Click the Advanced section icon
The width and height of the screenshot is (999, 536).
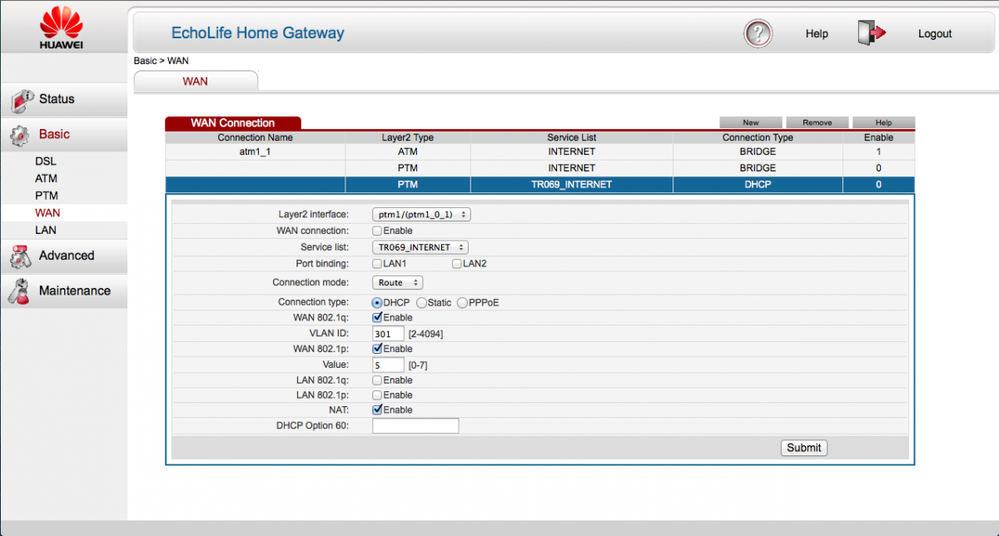coord(21,256)
